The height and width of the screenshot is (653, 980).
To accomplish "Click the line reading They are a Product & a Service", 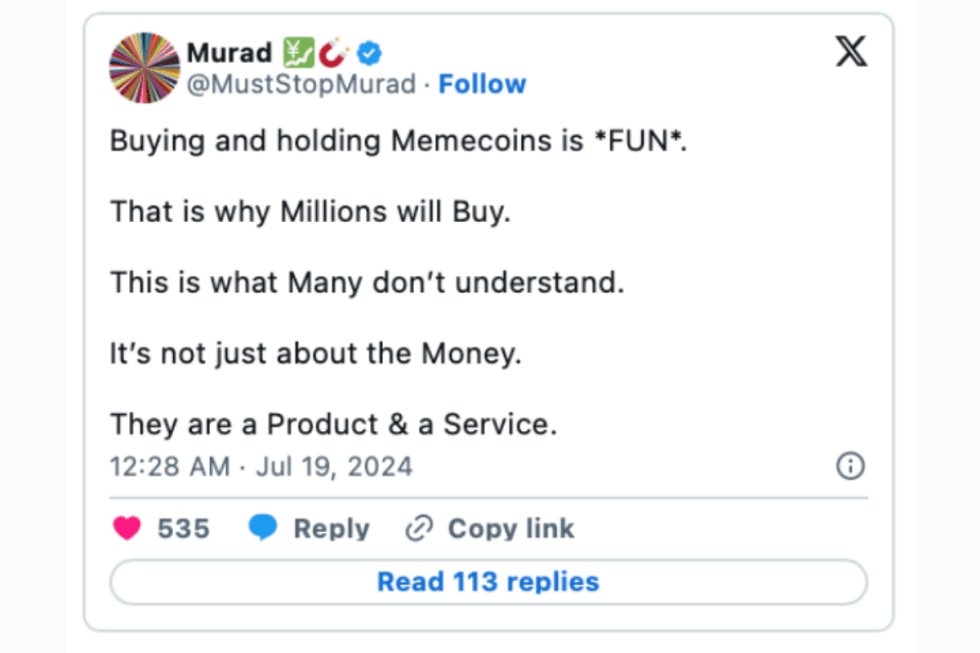I will point(333,424).
